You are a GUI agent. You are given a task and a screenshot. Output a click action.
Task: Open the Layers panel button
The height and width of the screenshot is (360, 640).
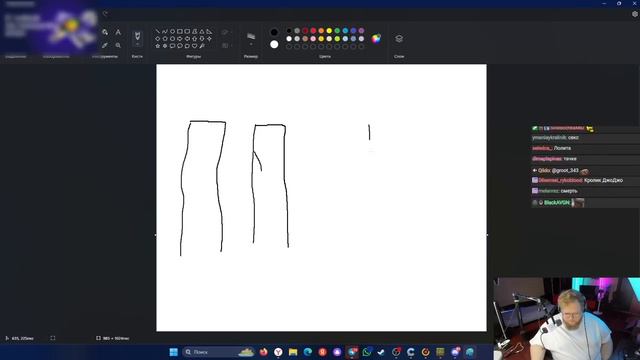(x=399, y=38)
